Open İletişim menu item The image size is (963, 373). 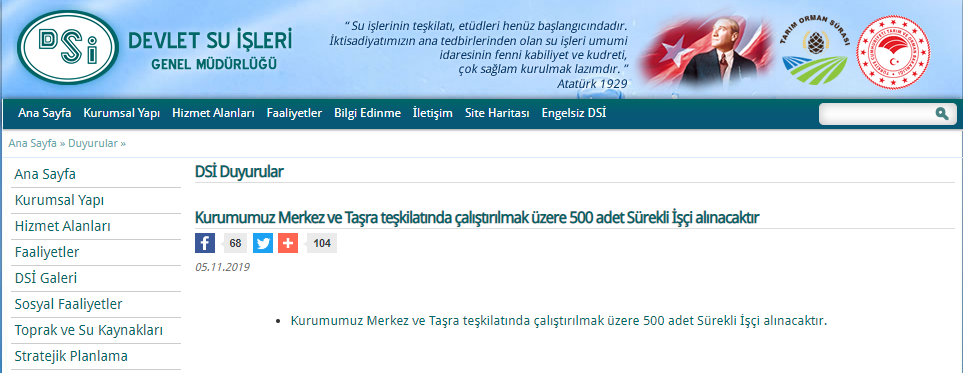[432, 113]
